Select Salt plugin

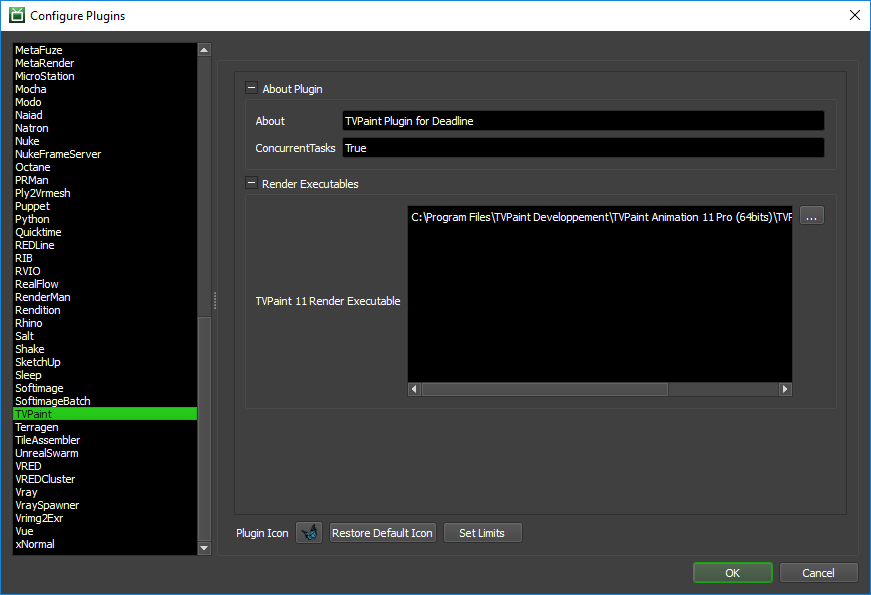(105, 336)
